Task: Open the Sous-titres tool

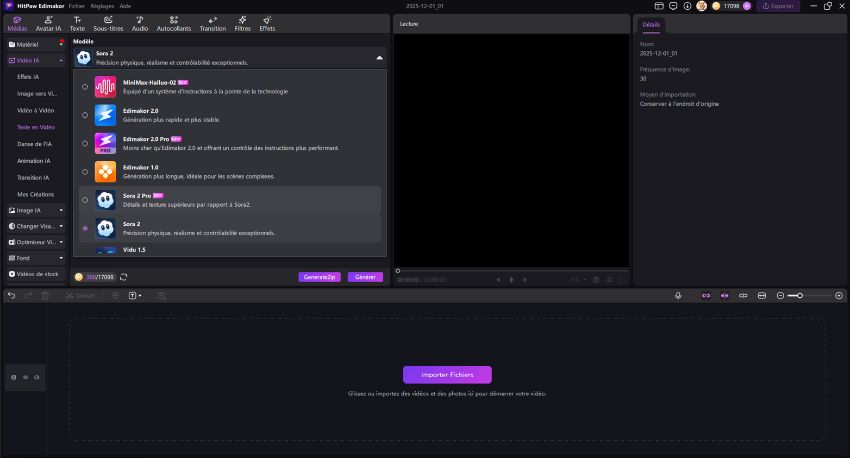Action: point(108,24)
